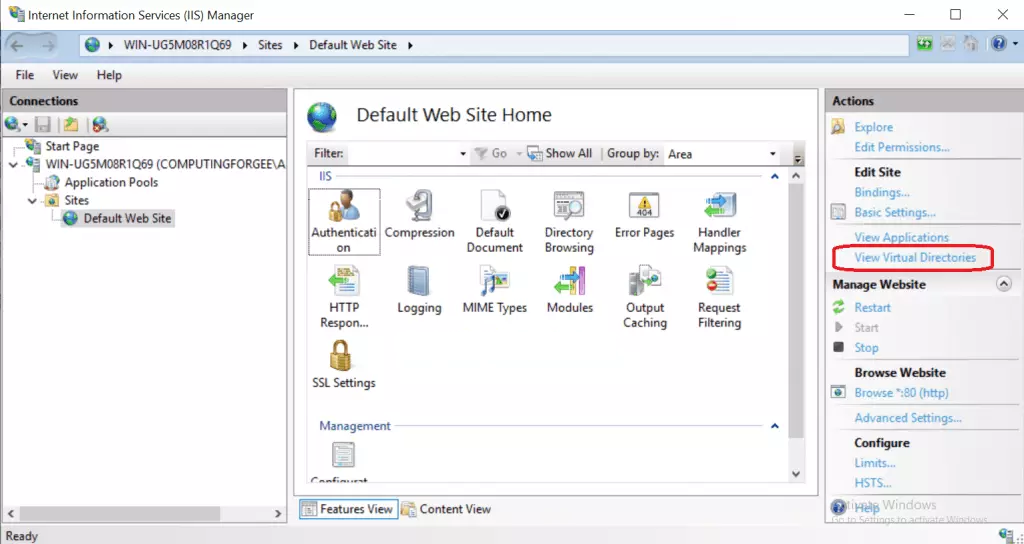Collapse the IIS group section
Viewport: 1024px width, 544px height.
pyautogui.click(x=775, y=176)
